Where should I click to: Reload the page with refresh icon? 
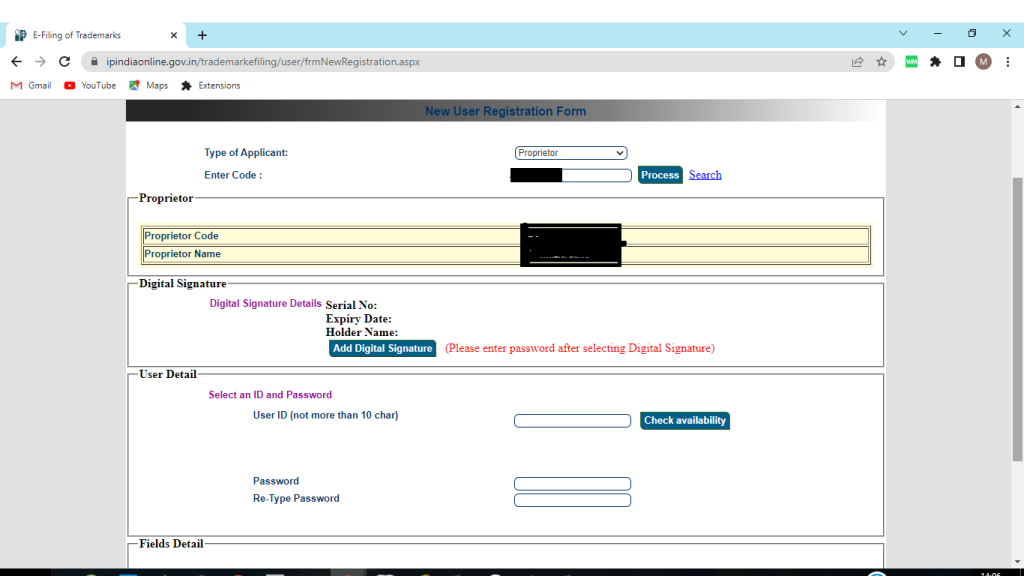point(65,61)
